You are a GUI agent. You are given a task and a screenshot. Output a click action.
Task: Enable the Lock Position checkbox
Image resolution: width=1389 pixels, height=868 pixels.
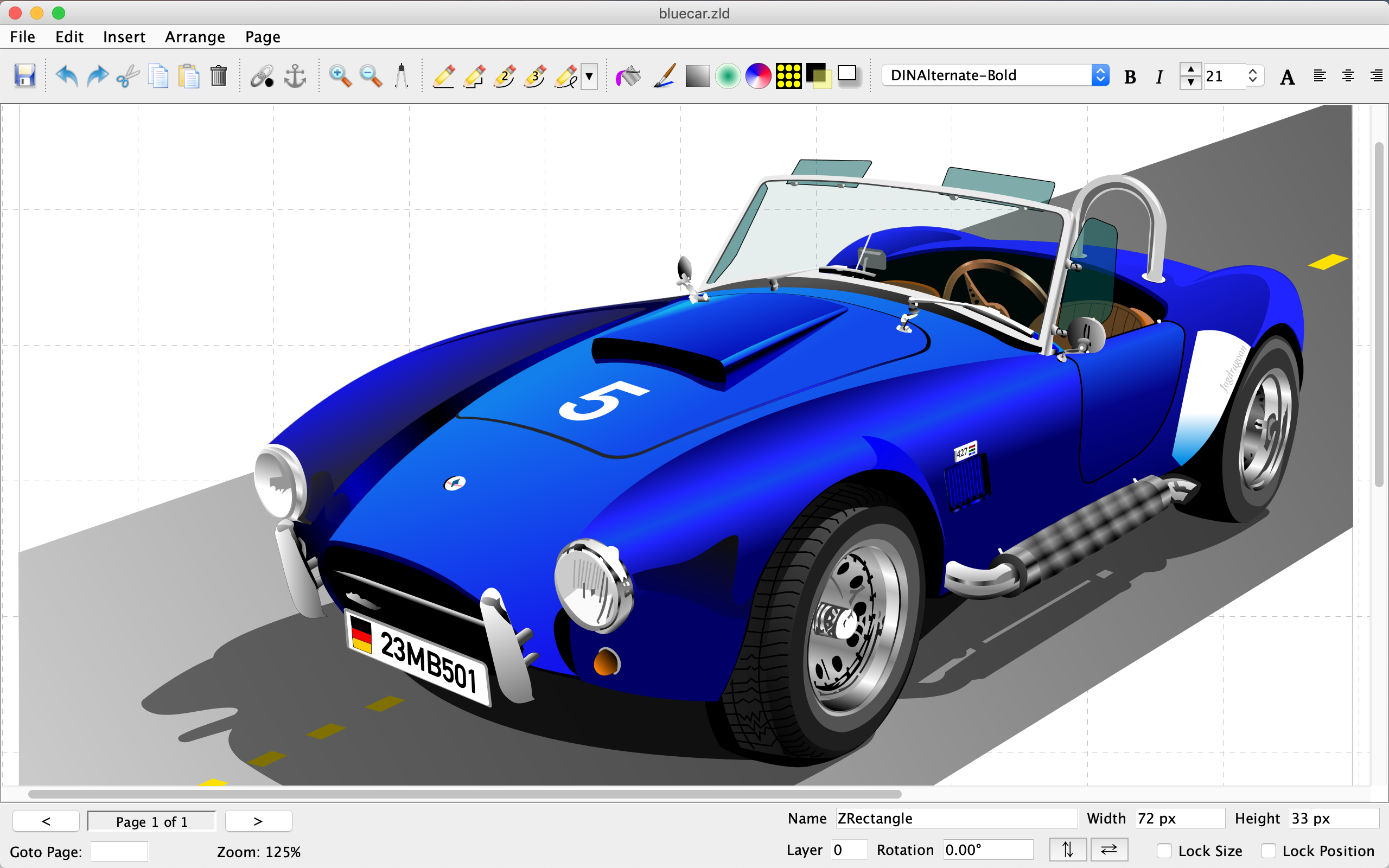click(x=1269, y=850)
